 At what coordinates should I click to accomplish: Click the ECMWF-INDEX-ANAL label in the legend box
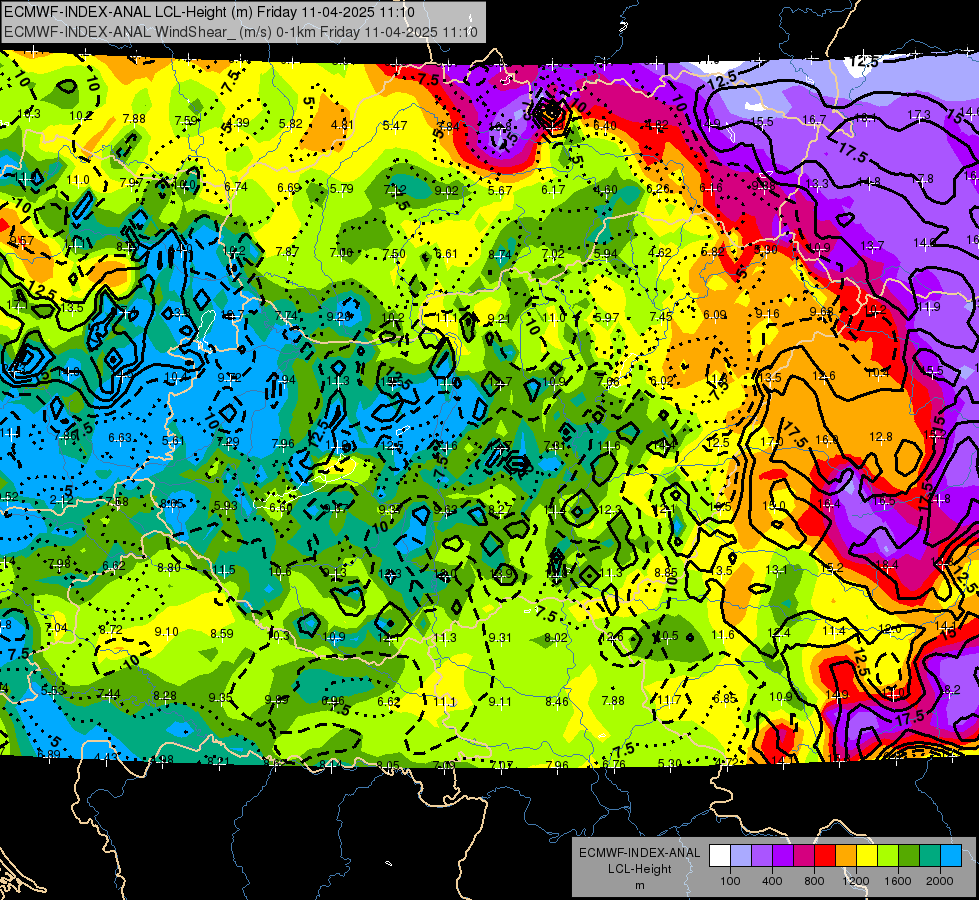coord(639,853)
